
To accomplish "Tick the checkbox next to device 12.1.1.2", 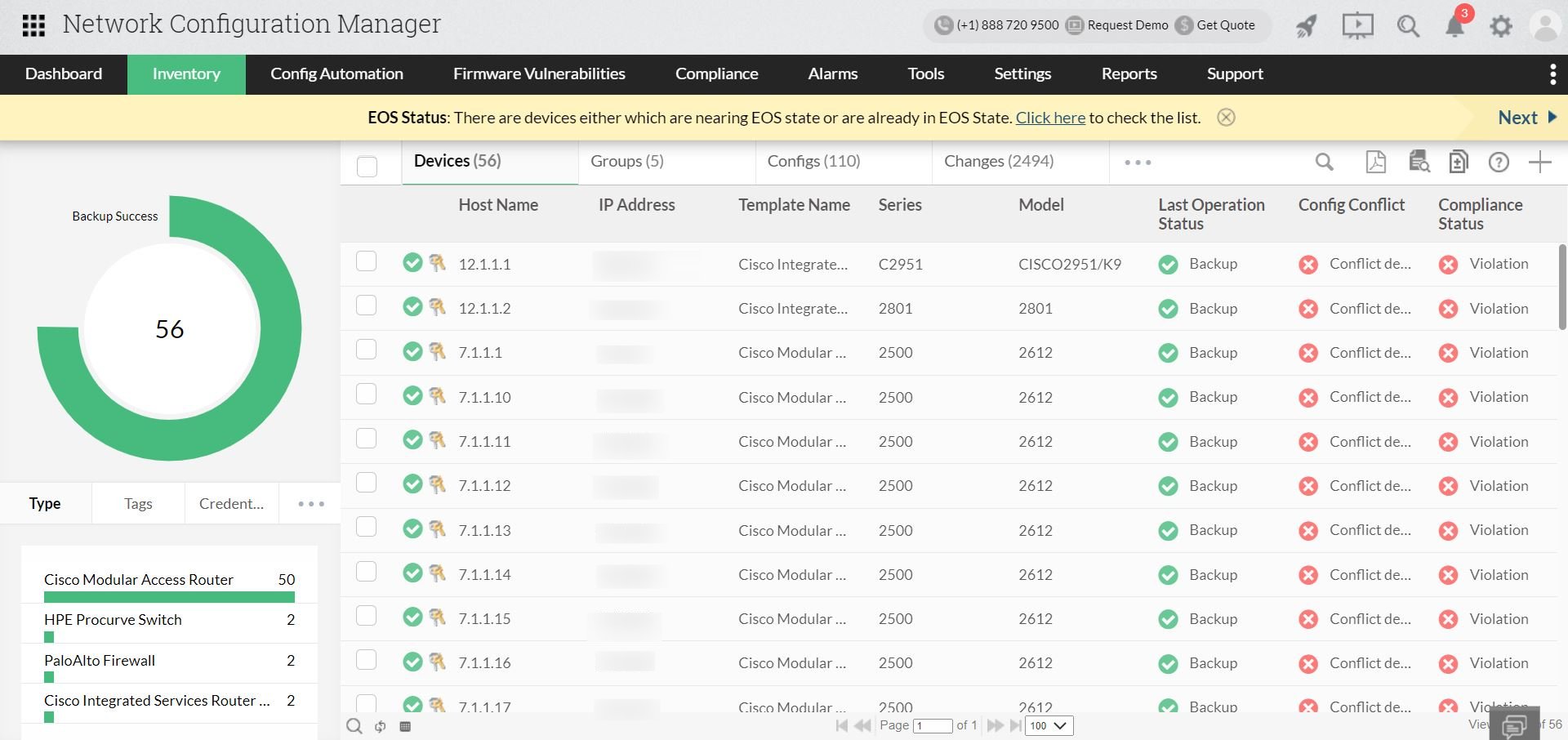I will [x=366, y=305].
